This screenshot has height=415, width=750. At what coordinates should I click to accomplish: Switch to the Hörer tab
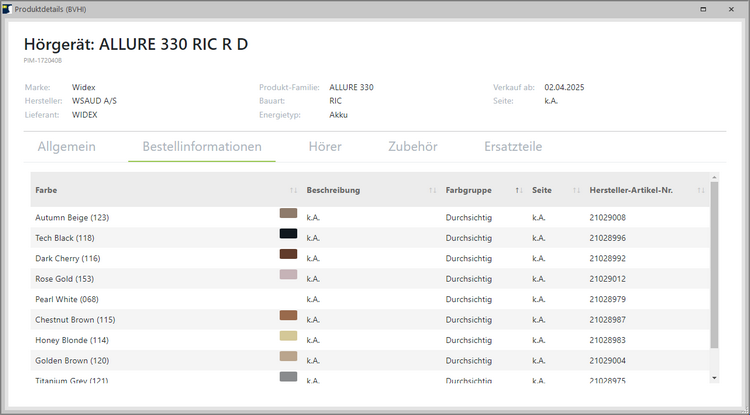pos(325,146)
